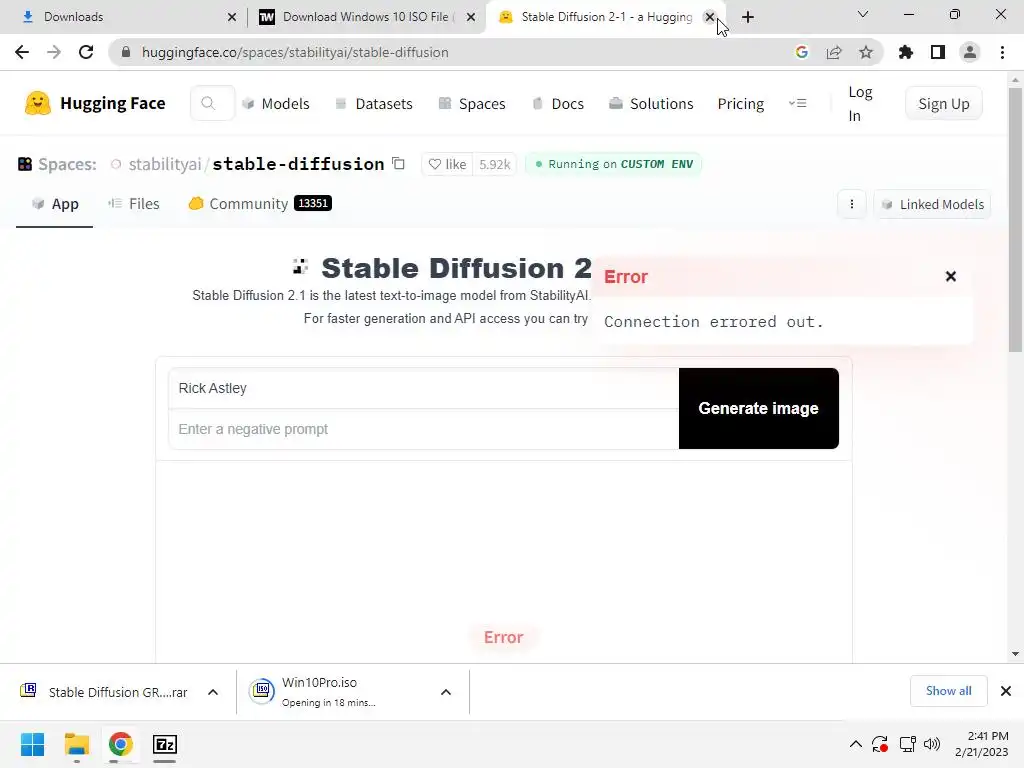
Task: Close the Download Windows 10 ISO tab
Action: point(471,17)
